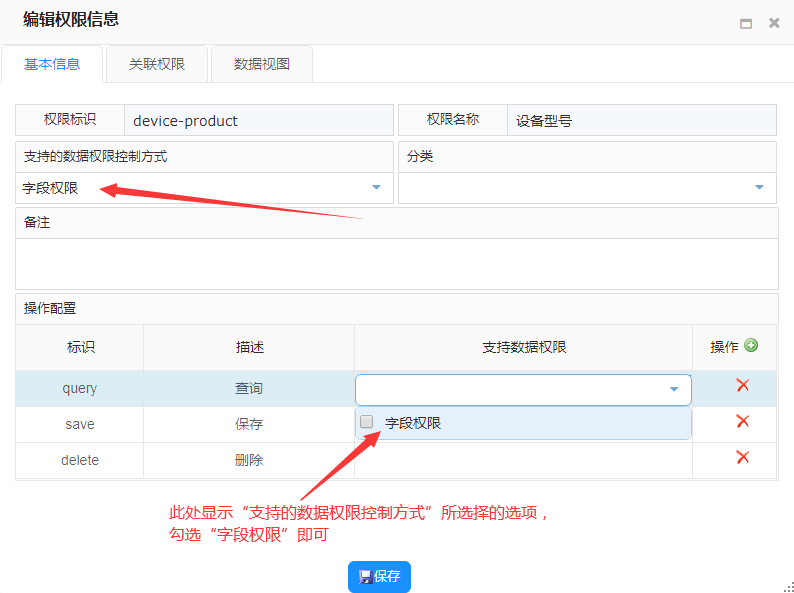Screen dimensions: 794x593
Task: Click the 保存 button
Action: [379, 576]
